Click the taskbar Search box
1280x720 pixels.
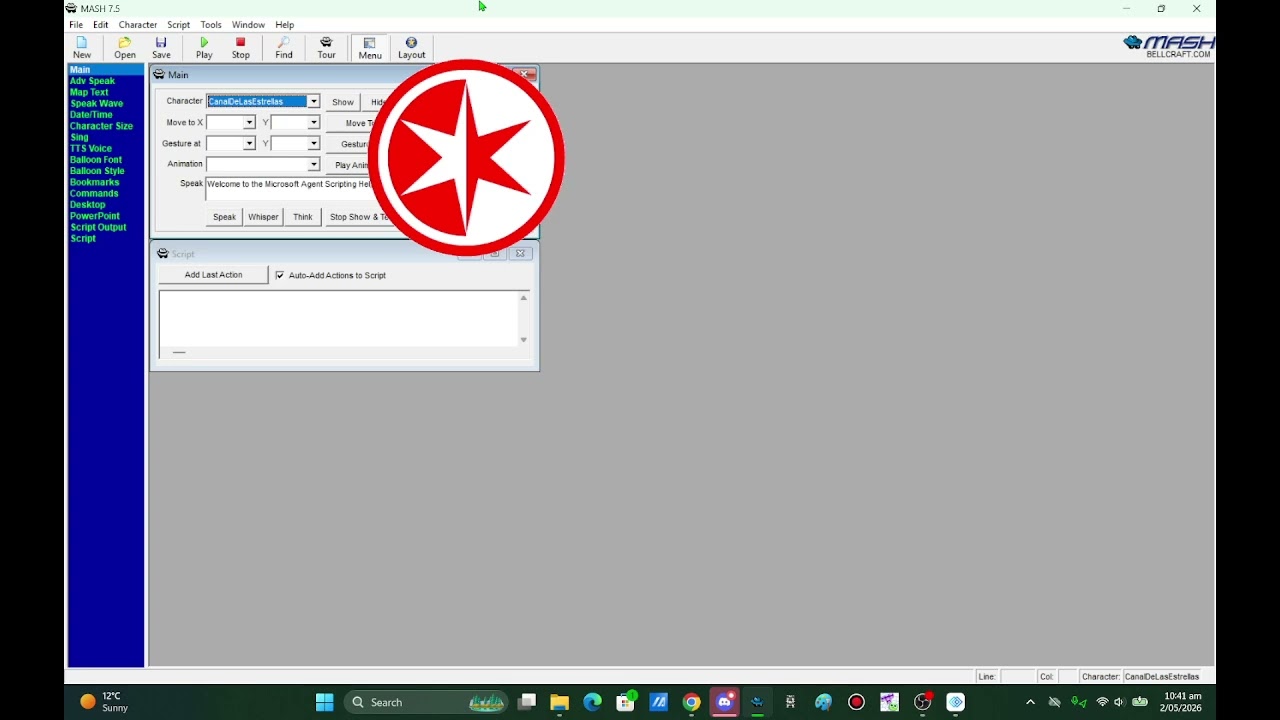(425, 702)
